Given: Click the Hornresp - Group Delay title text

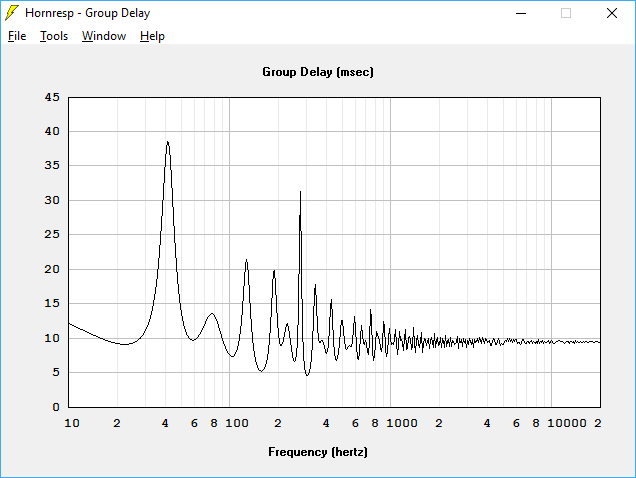Looking at the screenshot, I should point(88,13).
